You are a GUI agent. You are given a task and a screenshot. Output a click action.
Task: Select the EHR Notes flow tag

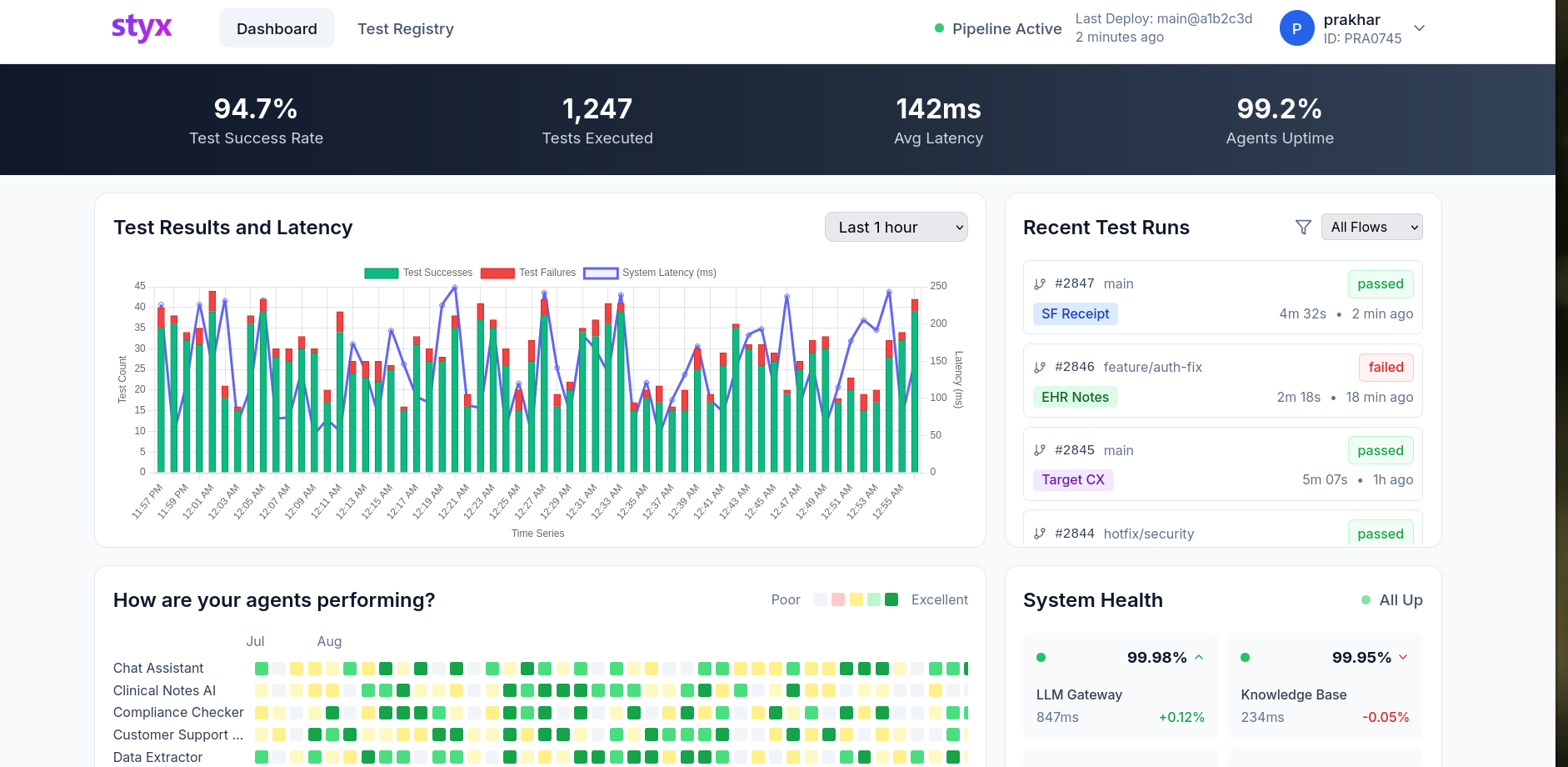click(x=1076, y=397)
